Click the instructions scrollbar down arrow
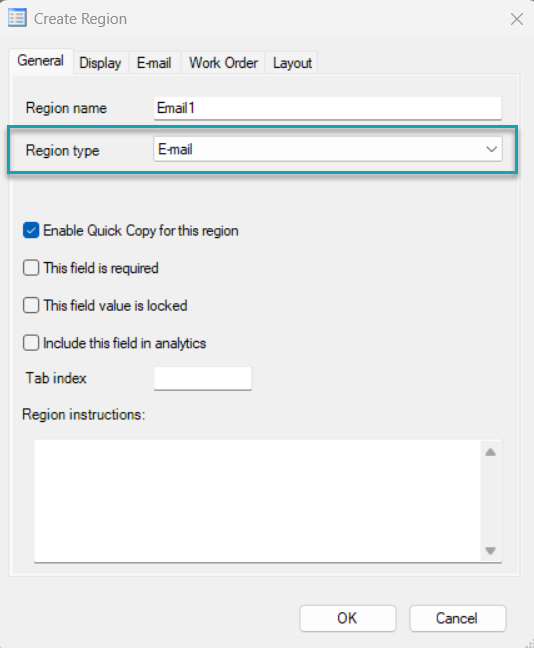 pyautogui.click(x=491, y=550)
